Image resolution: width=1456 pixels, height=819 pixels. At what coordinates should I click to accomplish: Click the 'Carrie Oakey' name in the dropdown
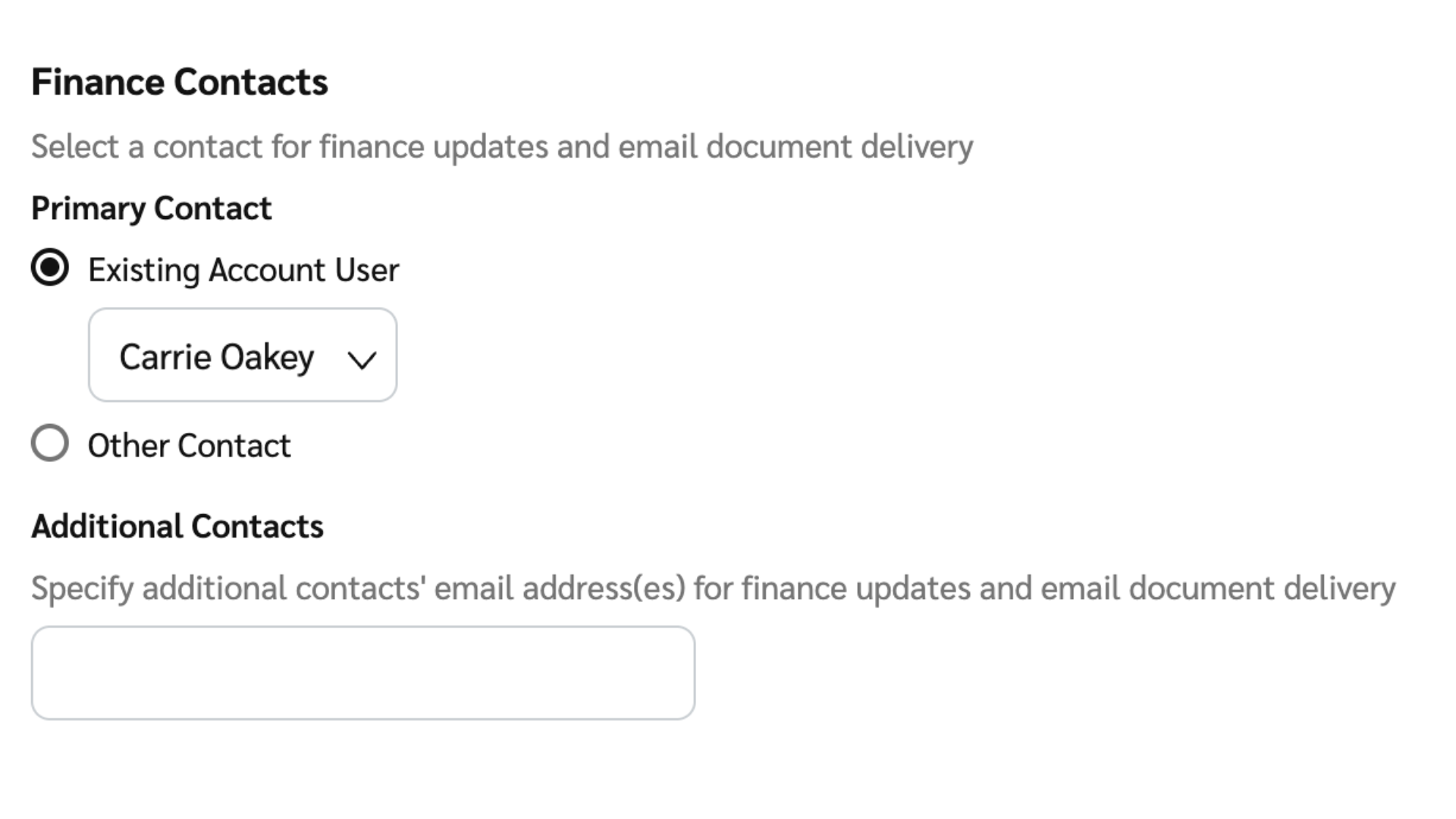(x=217, y=357)
